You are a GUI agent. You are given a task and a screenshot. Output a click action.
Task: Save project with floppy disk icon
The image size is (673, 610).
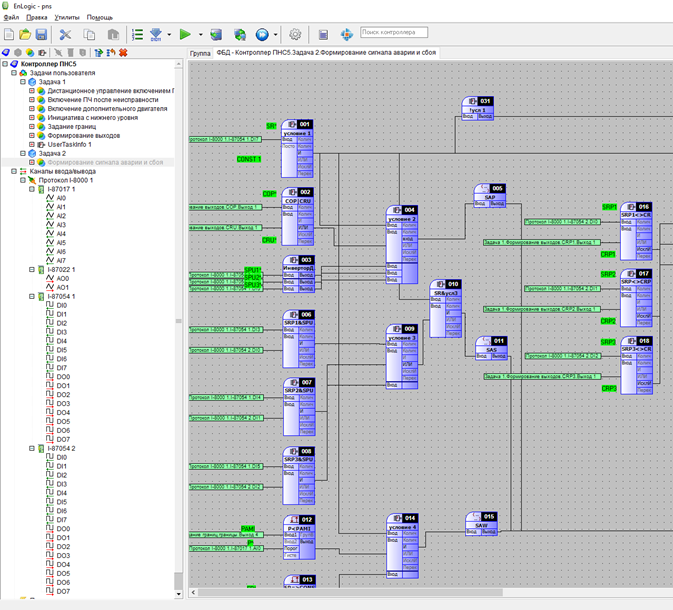41,34
